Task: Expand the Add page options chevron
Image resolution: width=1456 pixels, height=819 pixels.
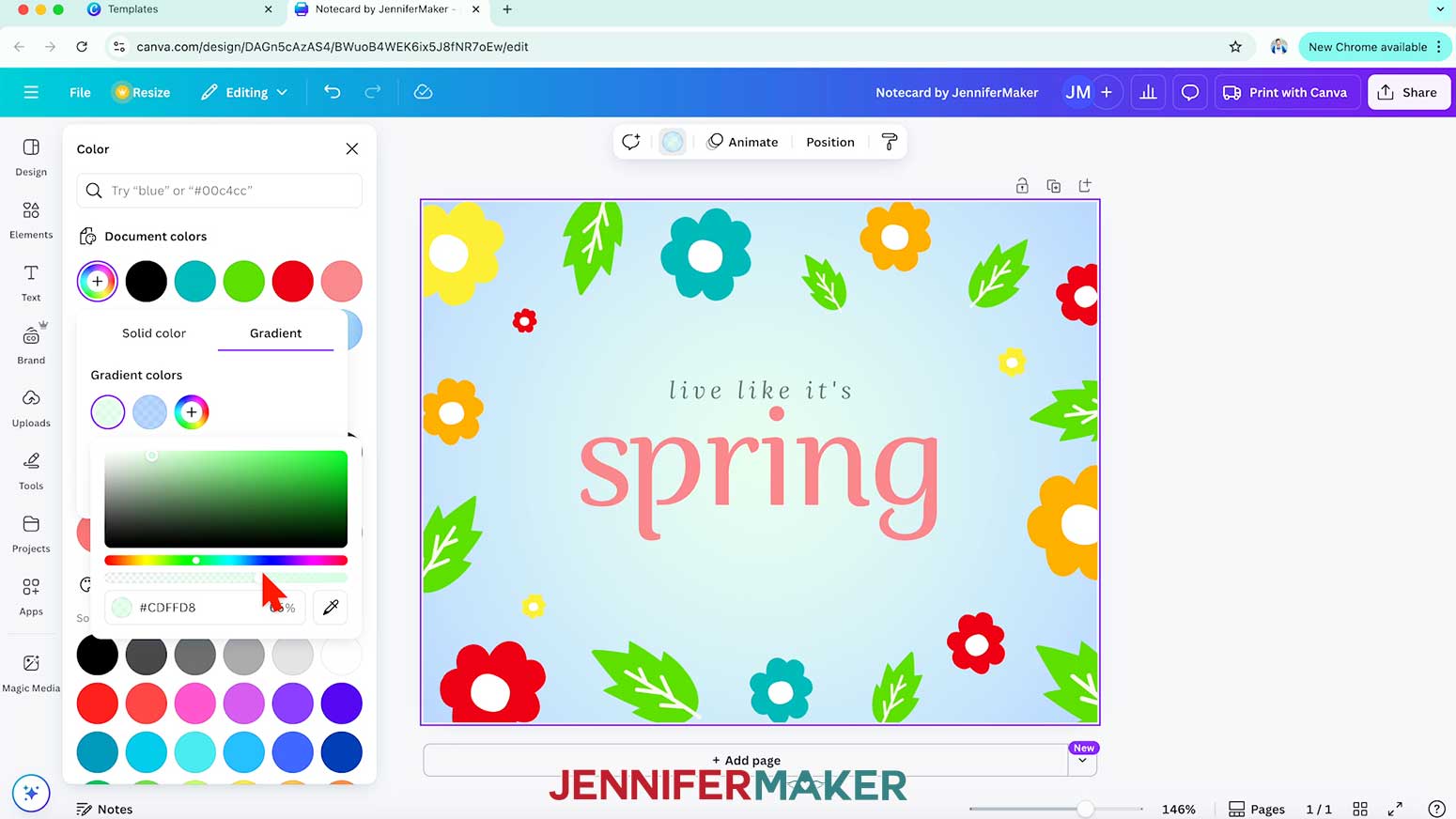Action: (1082, 761)
